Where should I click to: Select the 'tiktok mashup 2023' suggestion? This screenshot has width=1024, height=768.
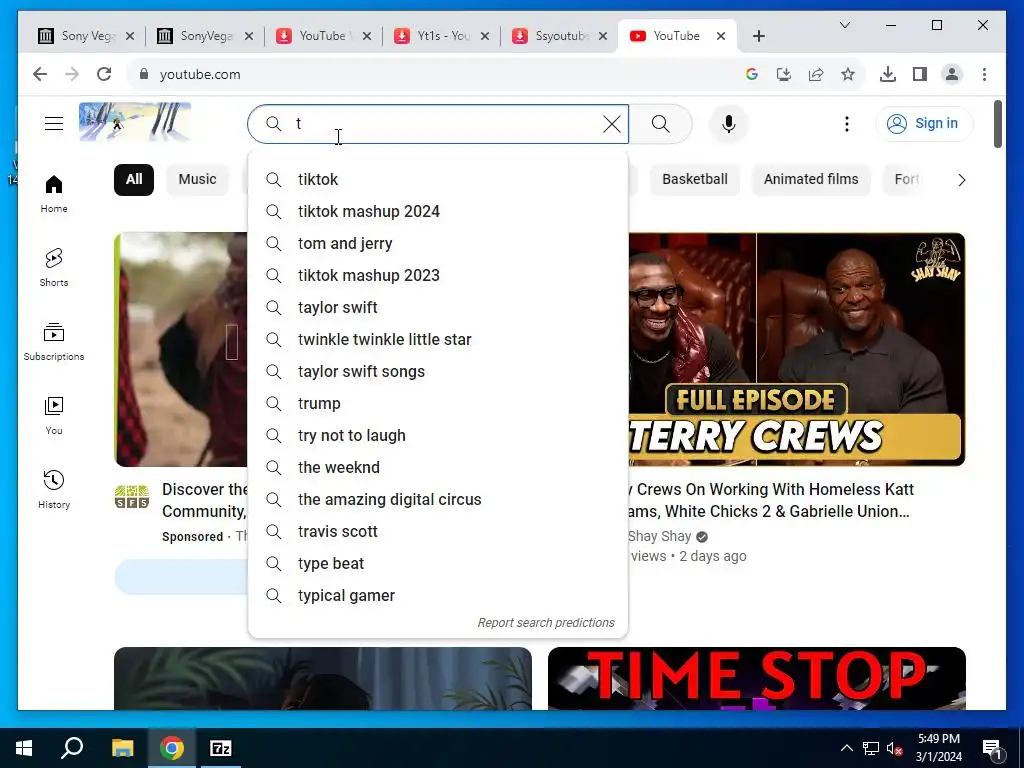tap(438, 275)
